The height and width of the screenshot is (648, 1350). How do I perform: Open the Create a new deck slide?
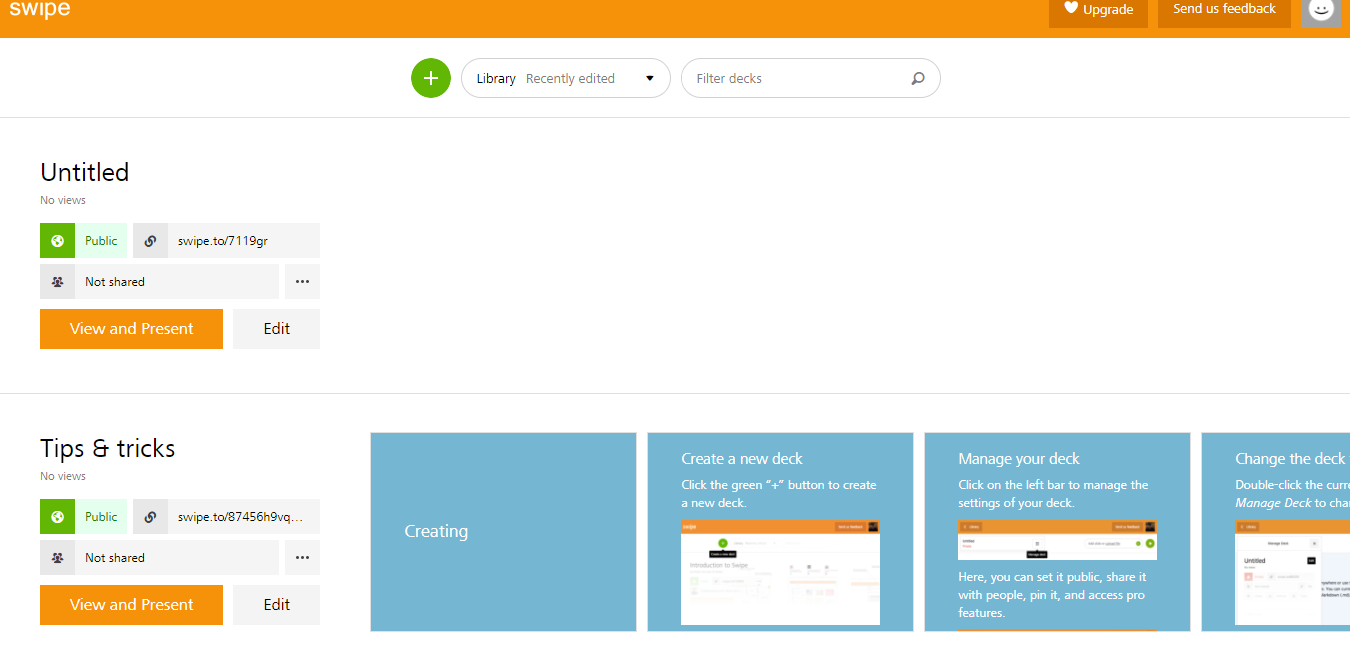tap(780, 532)
